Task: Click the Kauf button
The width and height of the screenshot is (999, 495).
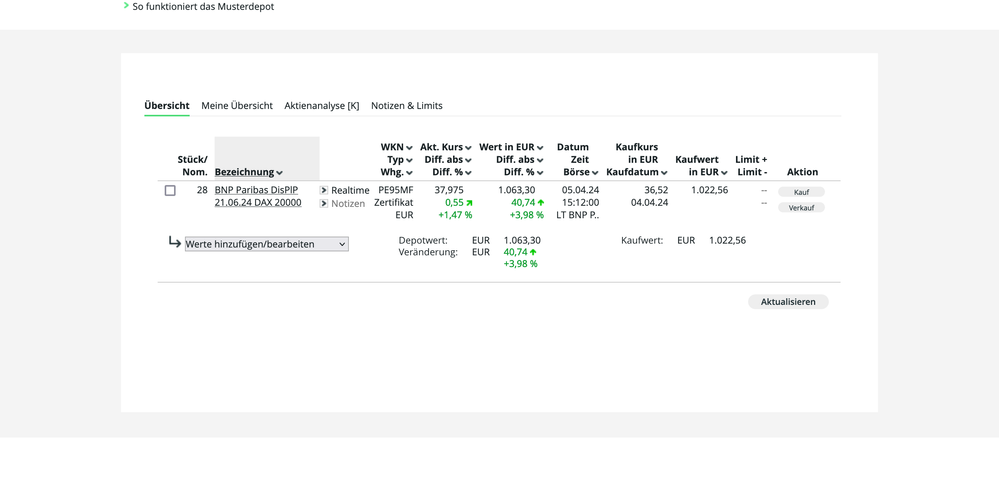Action: click(801, 192)
